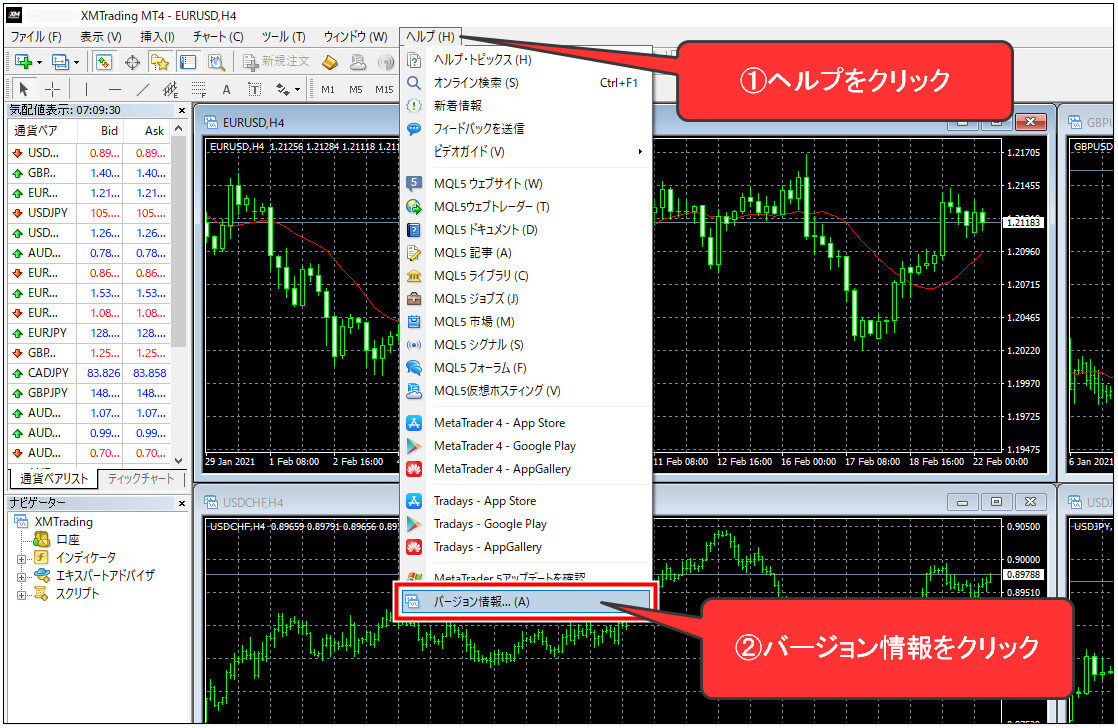Choose MQL5ウェブトレーダー (T) entry

tap(526, 207)
